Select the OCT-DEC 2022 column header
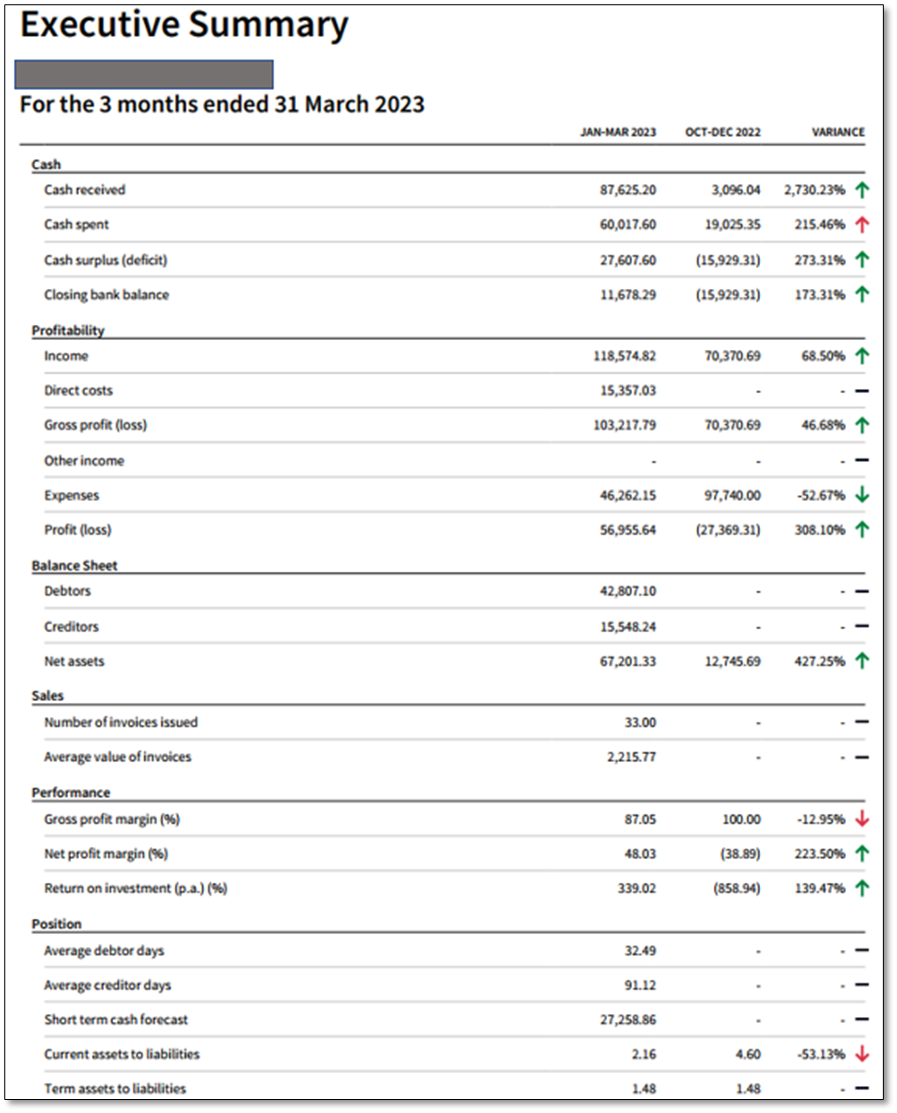The width and height of the screenshot is (897, 1113). click(723, 132)
